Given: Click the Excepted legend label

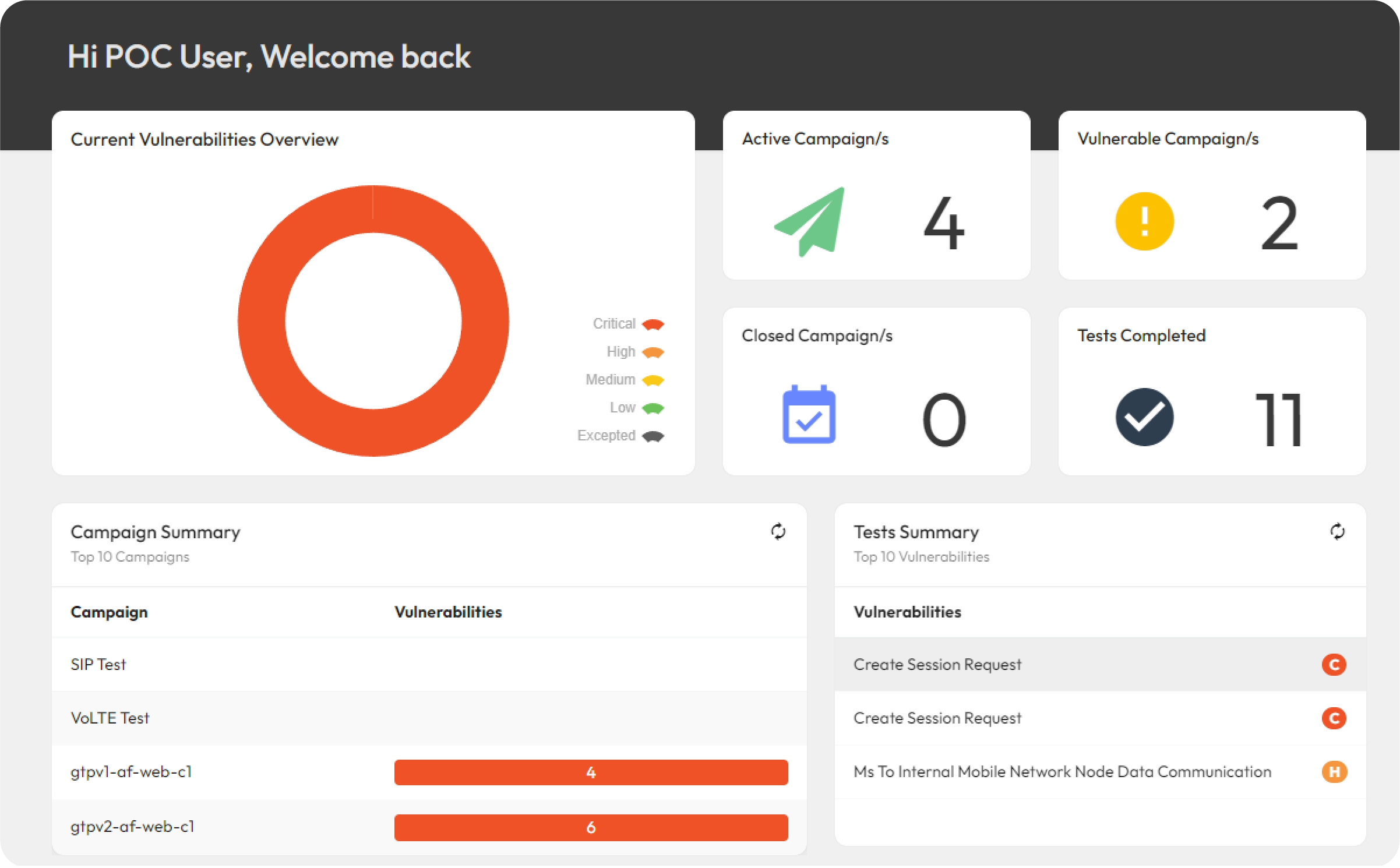Looking at the screenshot, I should click(606, 435).
